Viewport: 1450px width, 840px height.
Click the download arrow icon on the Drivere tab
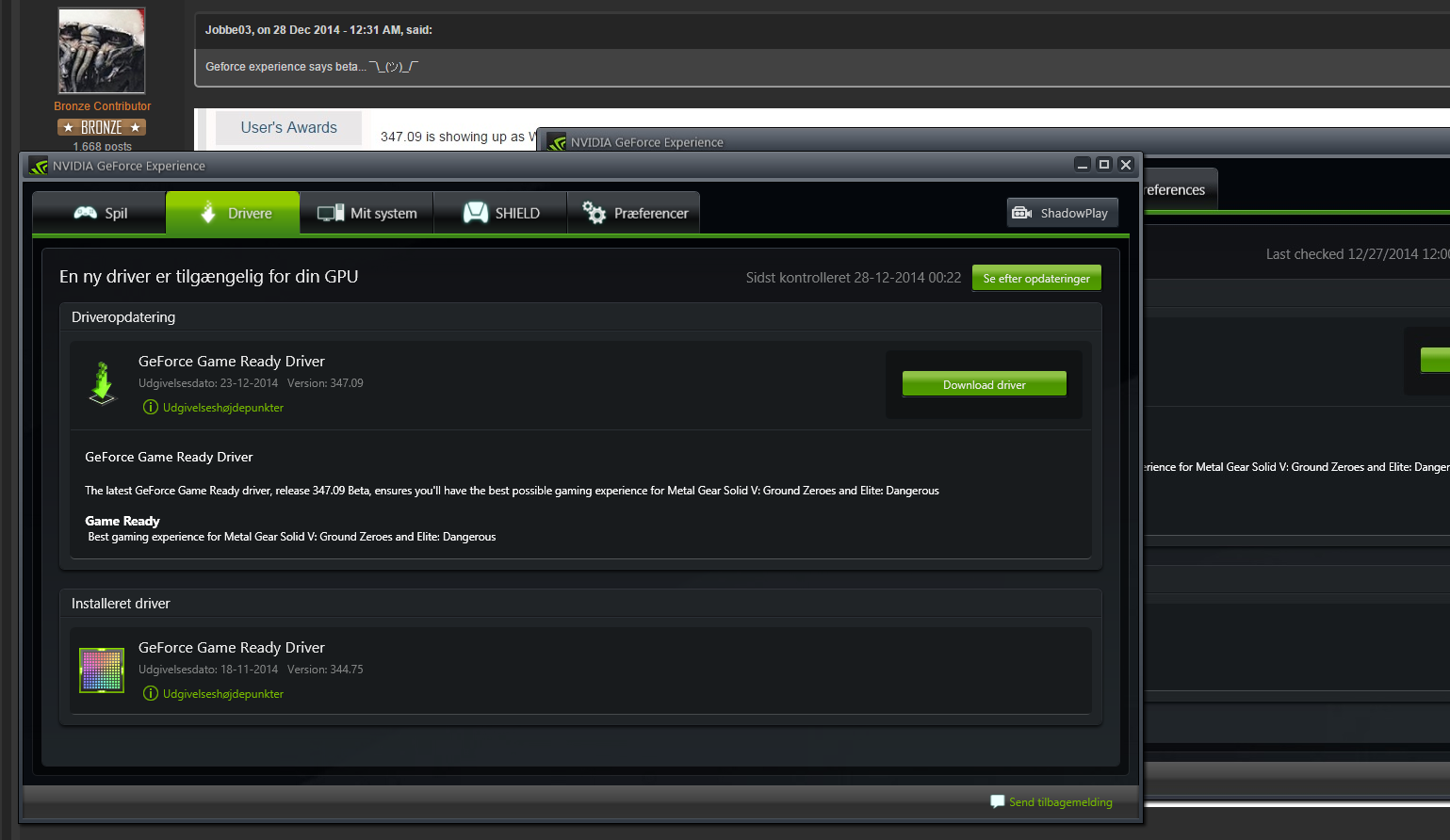click(208, 213)
